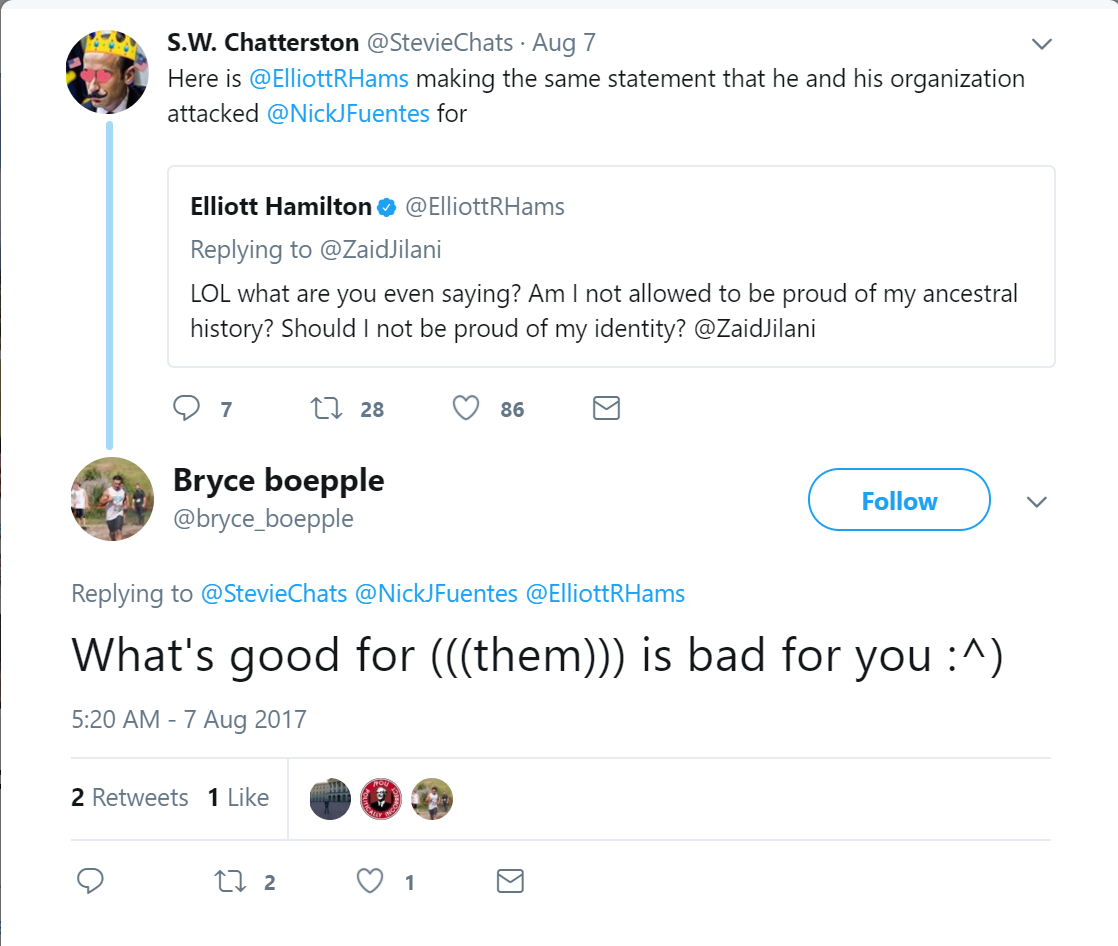Direct message icon under Chatterston tweet
This screenshot has width=1118, height=946.
607,408
